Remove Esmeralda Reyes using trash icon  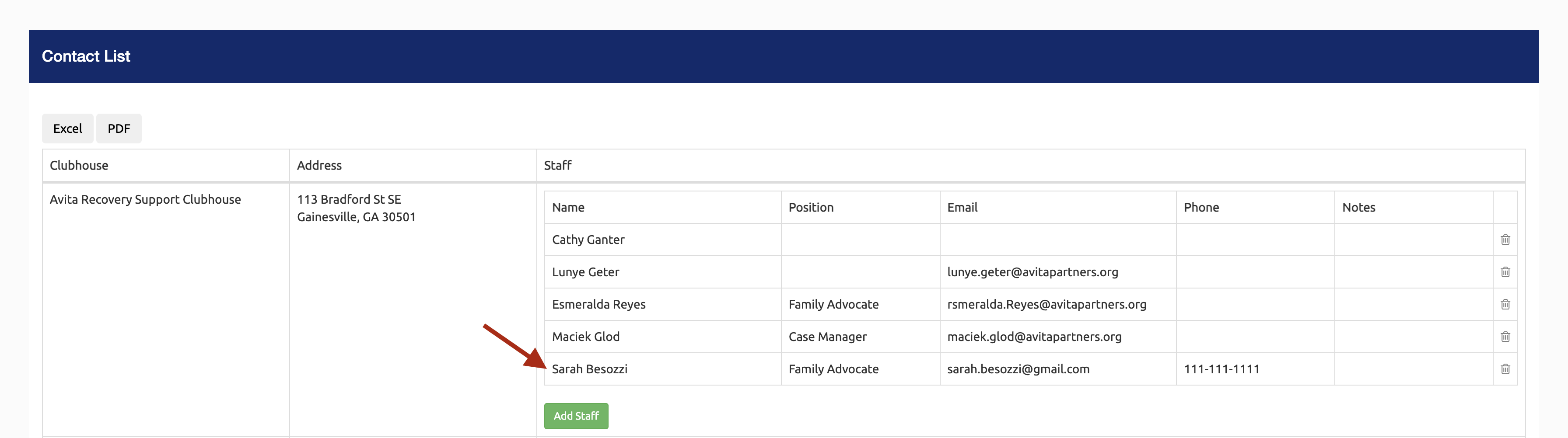pyautogui.click(x=1505, y=304)
